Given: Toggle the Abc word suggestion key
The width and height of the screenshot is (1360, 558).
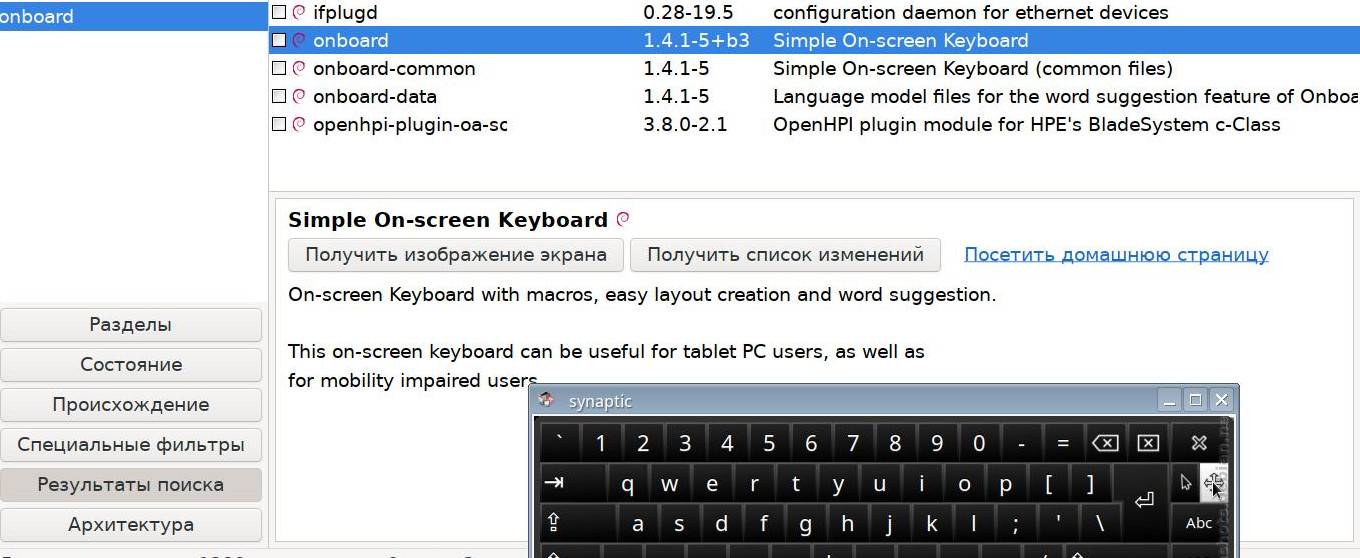Looking at the screenshot, I should click(1199, 523).
